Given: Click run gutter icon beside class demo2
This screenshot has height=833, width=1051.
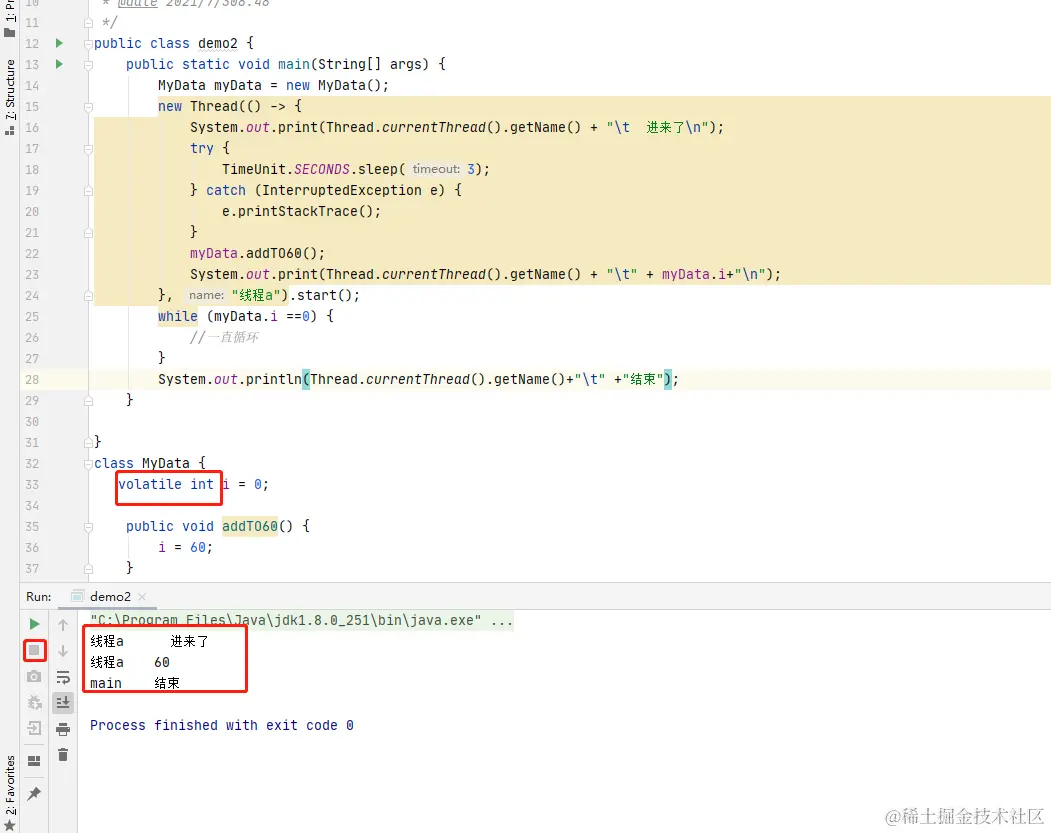Looking at the screenshot, I should [x=59, y=43].
